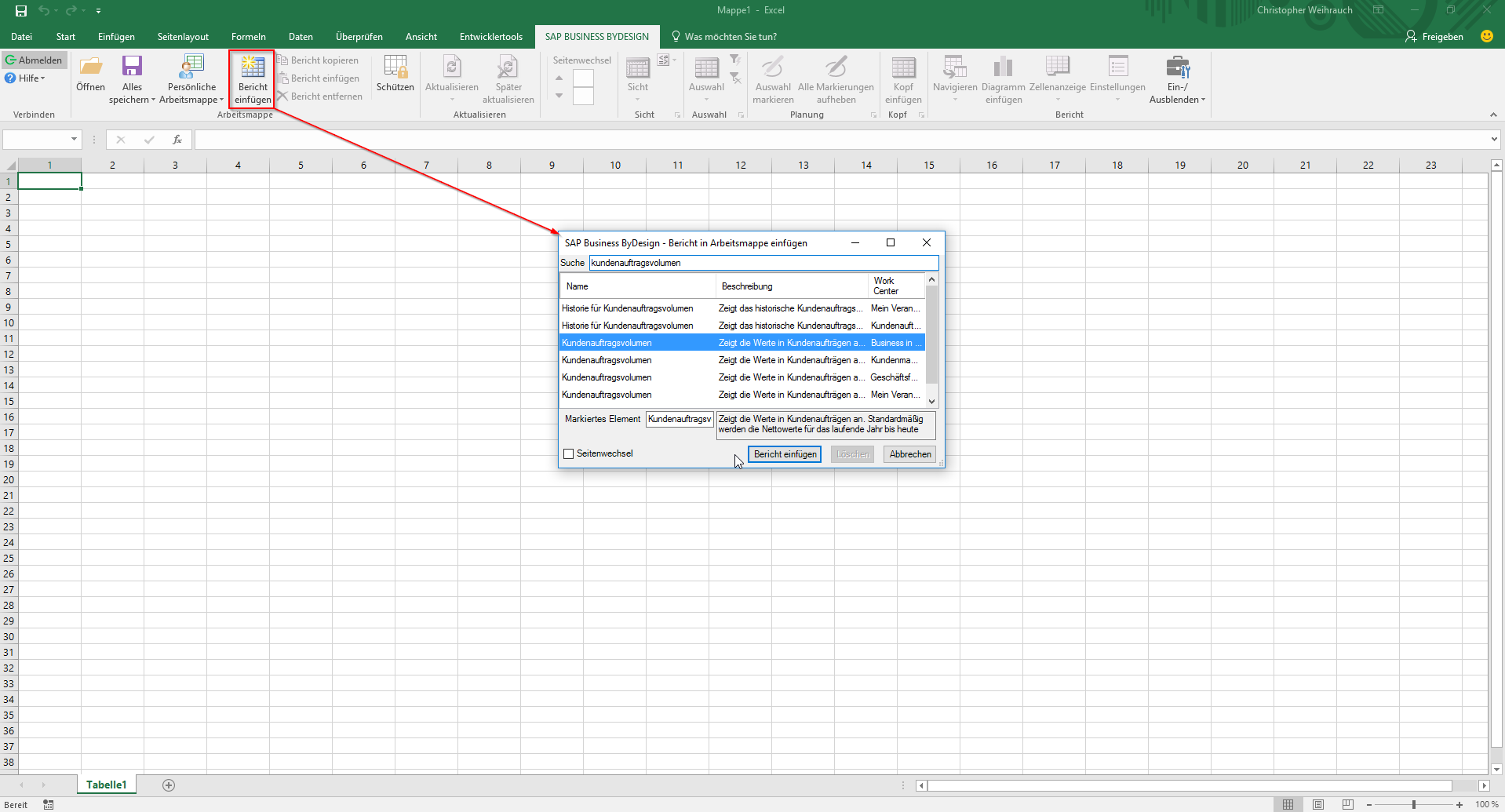Click the select all corner of the sheet
This screenshot has height=812, width=1505.
[x=9, y=165]
